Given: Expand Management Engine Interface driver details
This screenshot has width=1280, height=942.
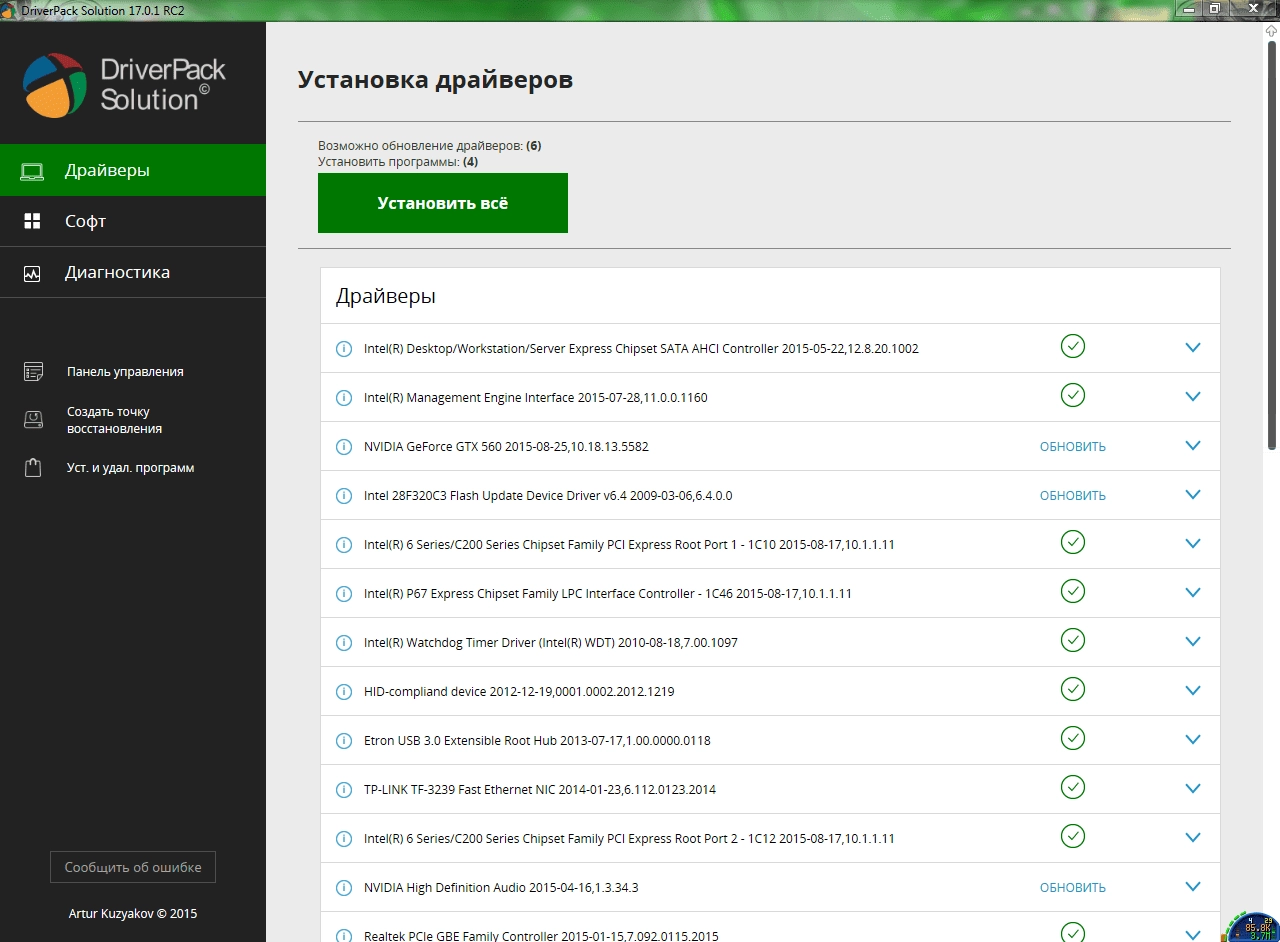Looking at the screenshot, I should point(1192,397).
